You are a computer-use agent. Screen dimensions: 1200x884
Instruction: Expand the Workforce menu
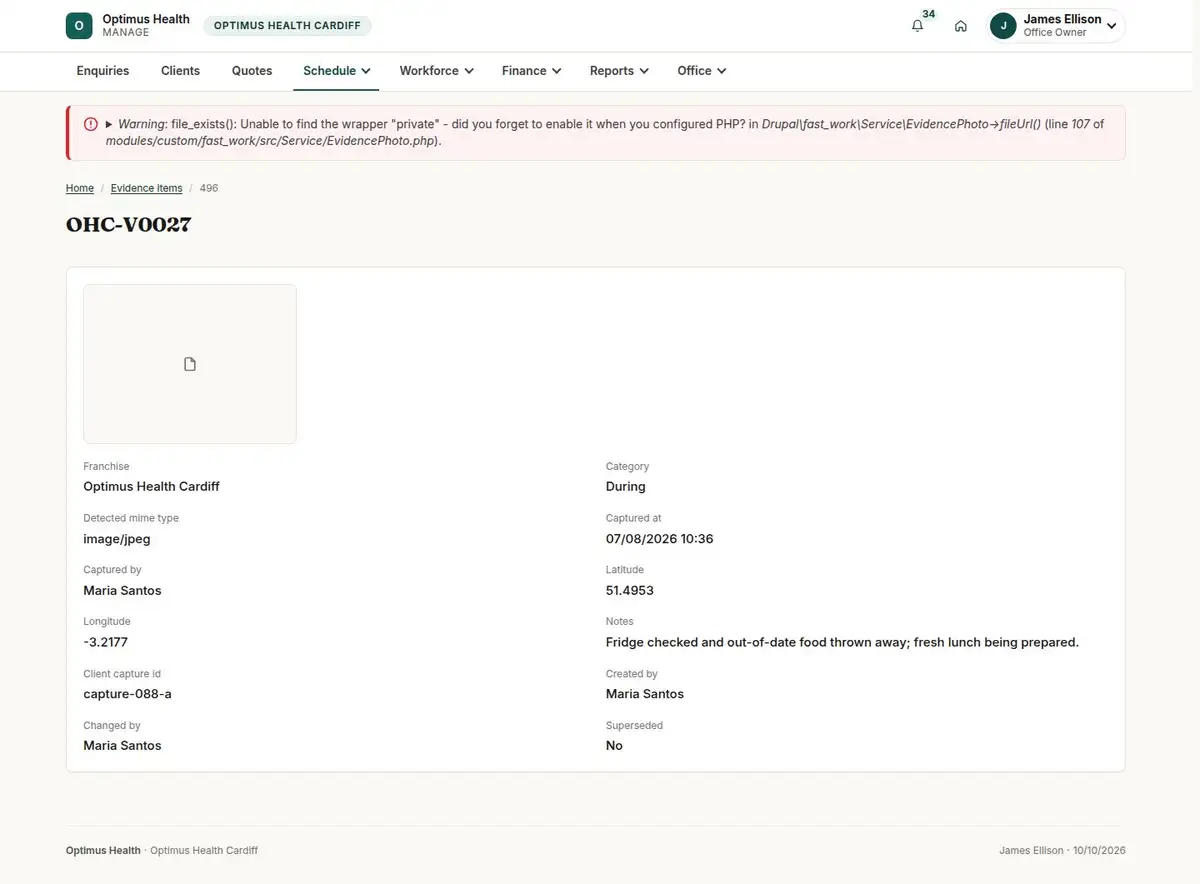point(436,71)
